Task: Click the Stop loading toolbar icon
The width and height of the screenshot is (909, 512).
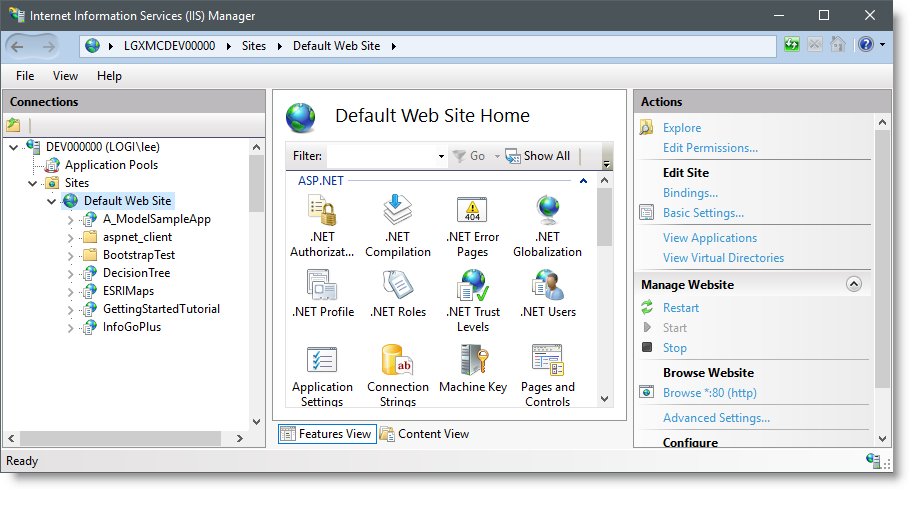Action: (x=815, y=45)
